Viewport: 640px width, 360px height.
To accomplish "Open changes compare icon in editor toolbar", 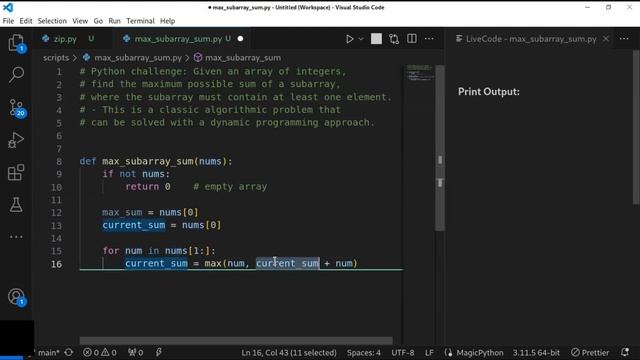I will point(394,39).
